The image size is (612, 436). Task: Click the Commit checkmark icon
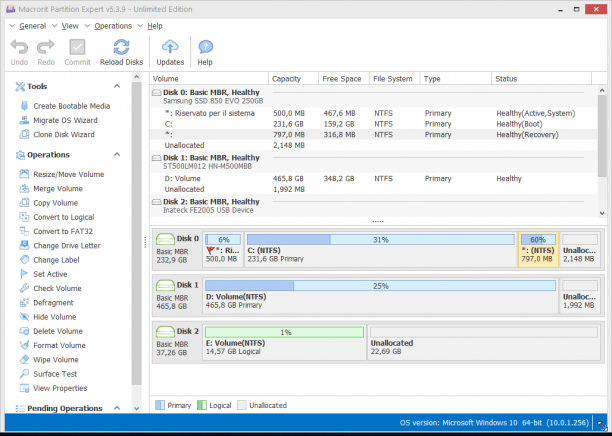77,47
